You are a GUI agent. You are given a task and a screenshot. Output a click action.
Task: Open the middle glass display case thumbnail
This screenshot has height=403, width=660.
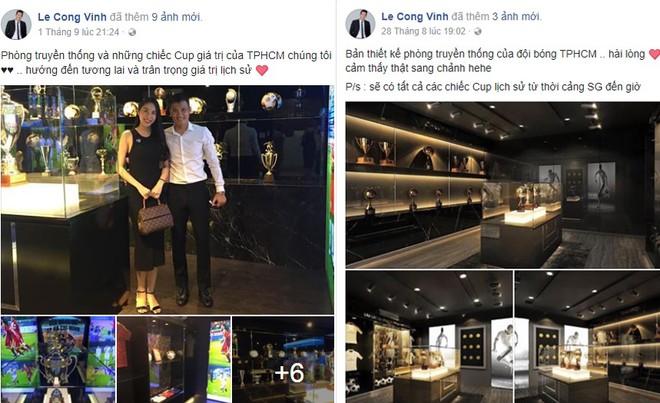tap(174, 360)
